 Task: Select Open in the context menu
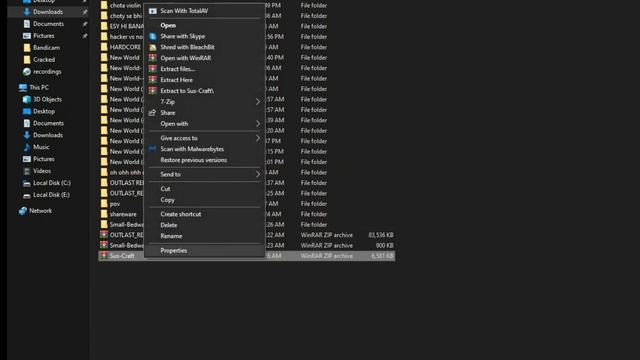click(204, 25)
